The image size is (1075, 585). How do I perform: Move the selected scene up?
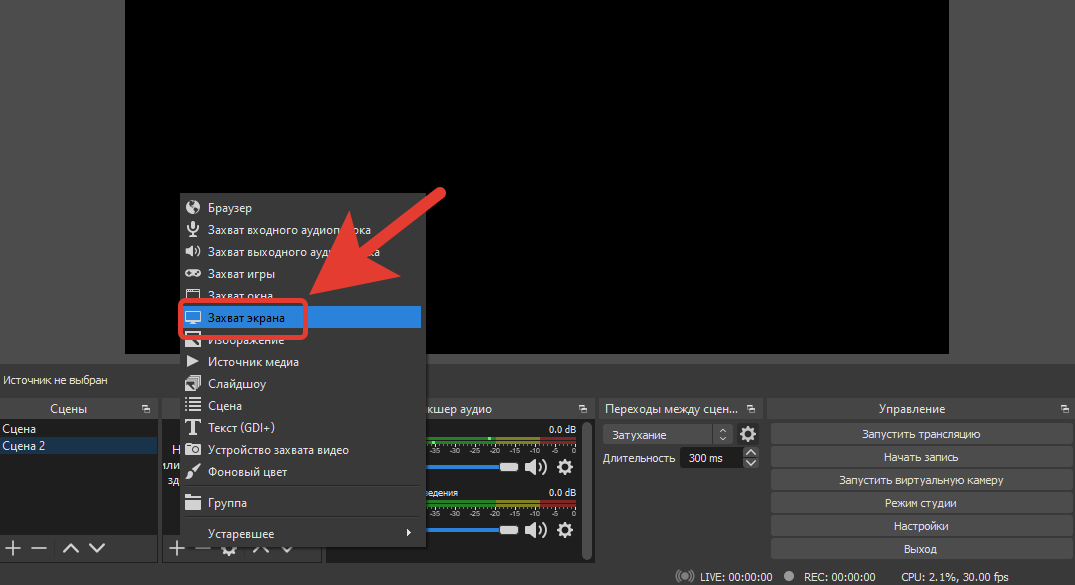tap(70, 548)
